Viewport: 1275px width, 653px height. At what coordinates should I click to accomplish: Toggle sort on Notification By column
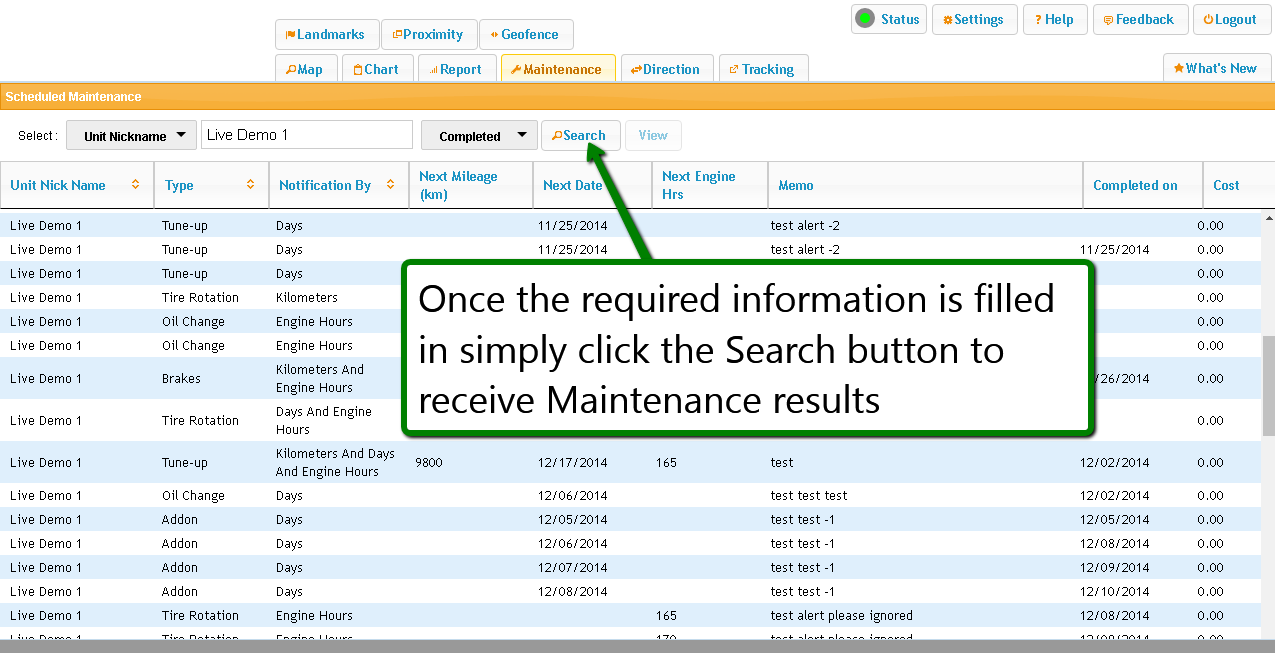(x=390, y=185)
